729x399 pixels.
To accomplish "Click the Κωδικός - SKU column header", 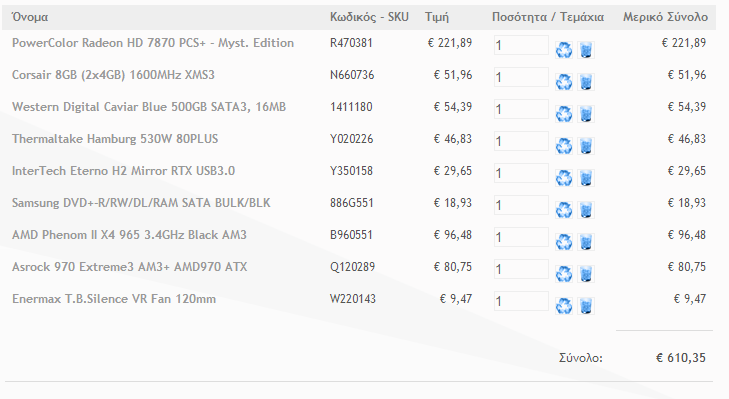I will (x=369, y=17).
